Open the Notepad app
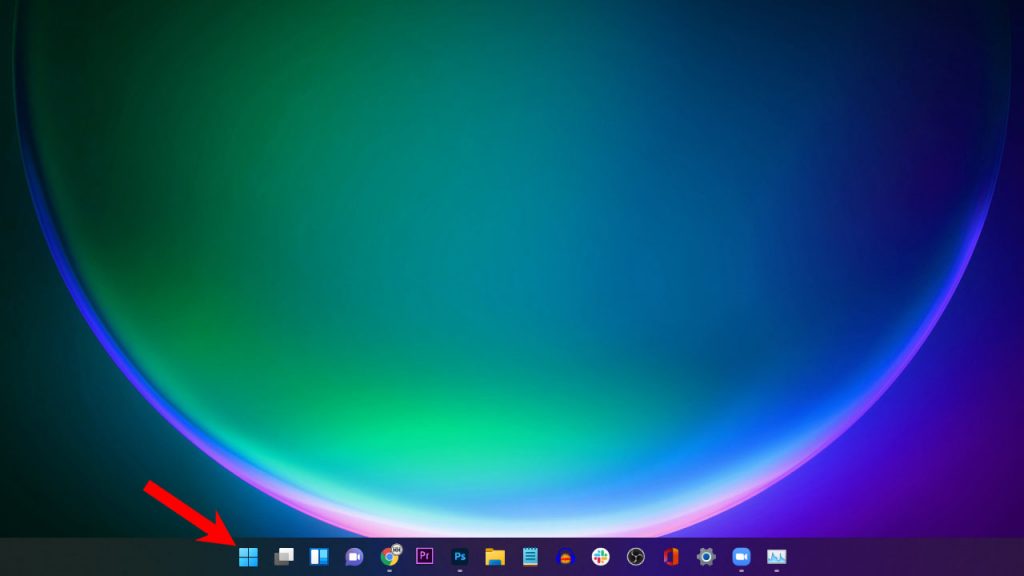The height and width of the screenshot is (576, 1024). coord(530,556)
